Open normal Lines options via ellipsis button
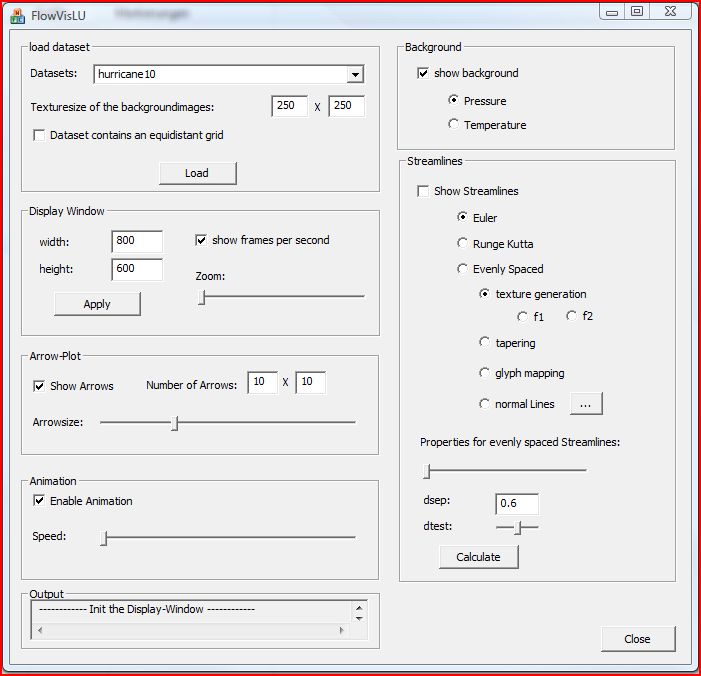This screenshot has width=701, height=676. 586,404
